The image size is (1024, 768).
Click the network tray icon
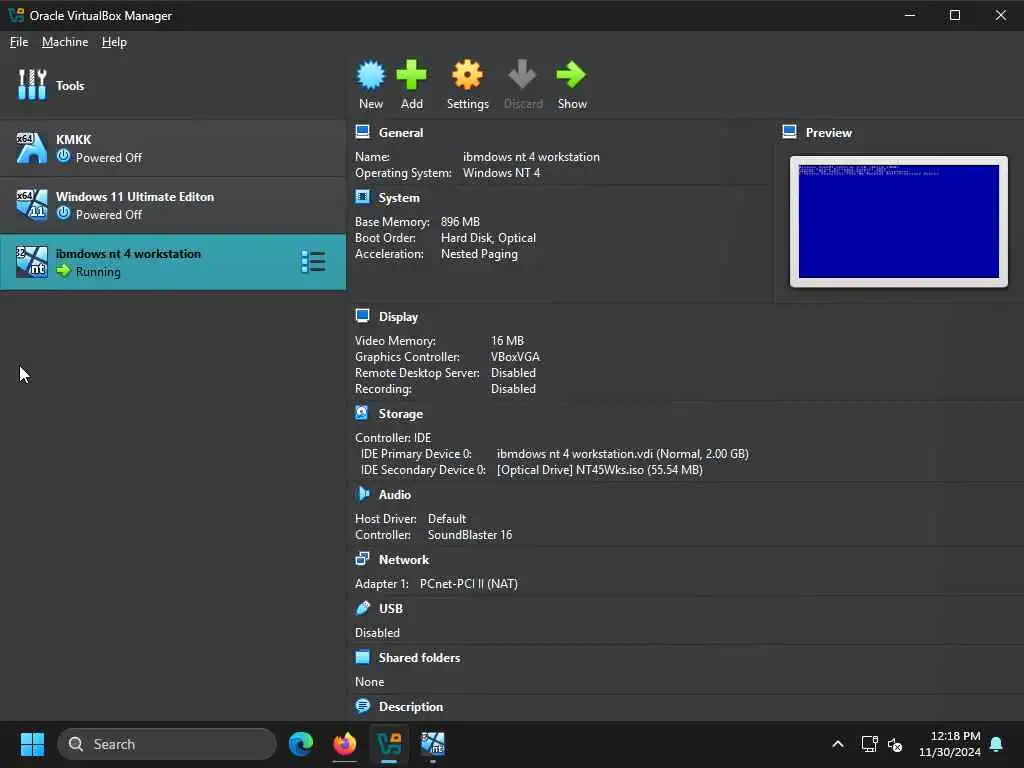(869, 744)
